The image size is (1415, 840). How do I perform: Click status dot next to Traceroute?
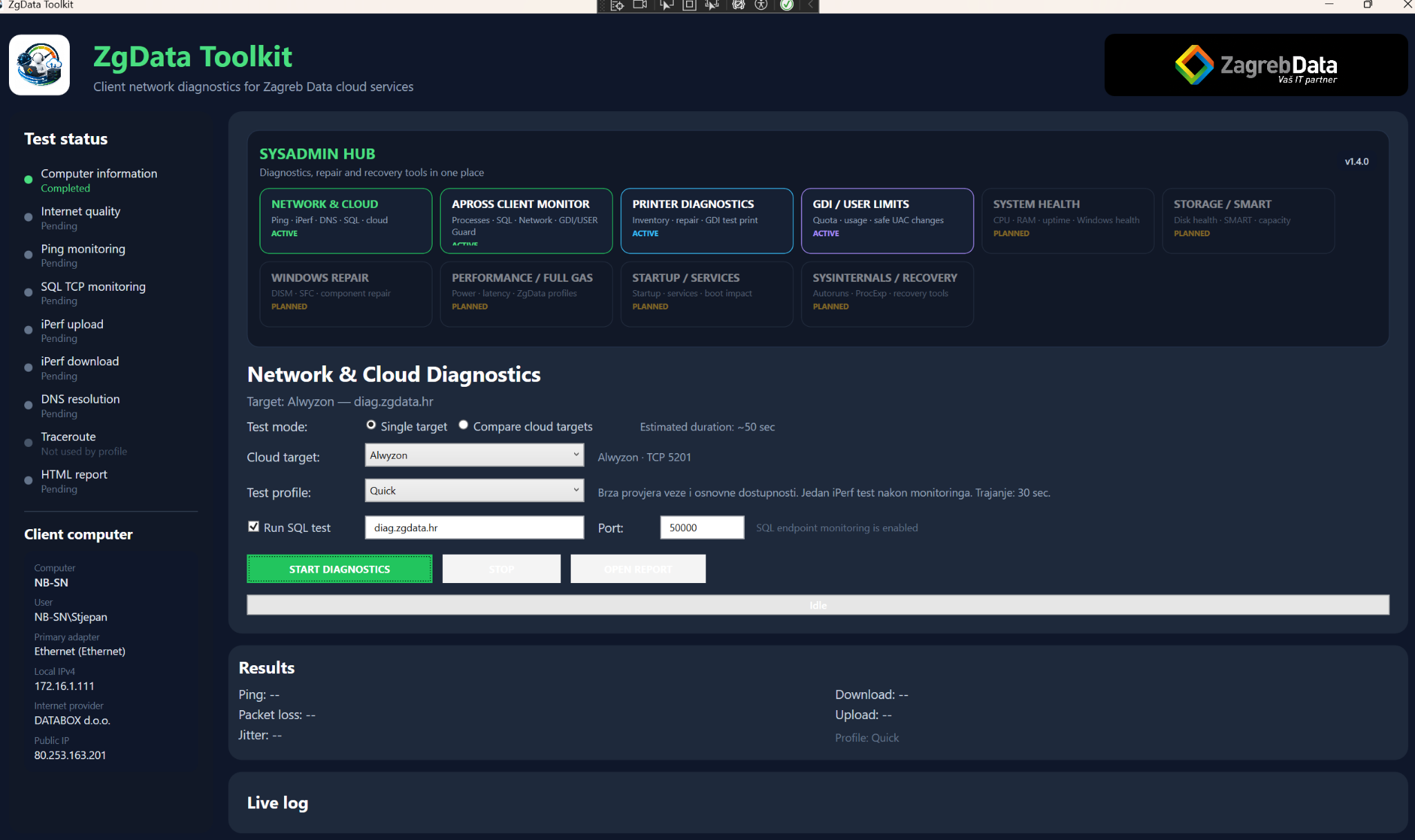click(x=28, y=443)
